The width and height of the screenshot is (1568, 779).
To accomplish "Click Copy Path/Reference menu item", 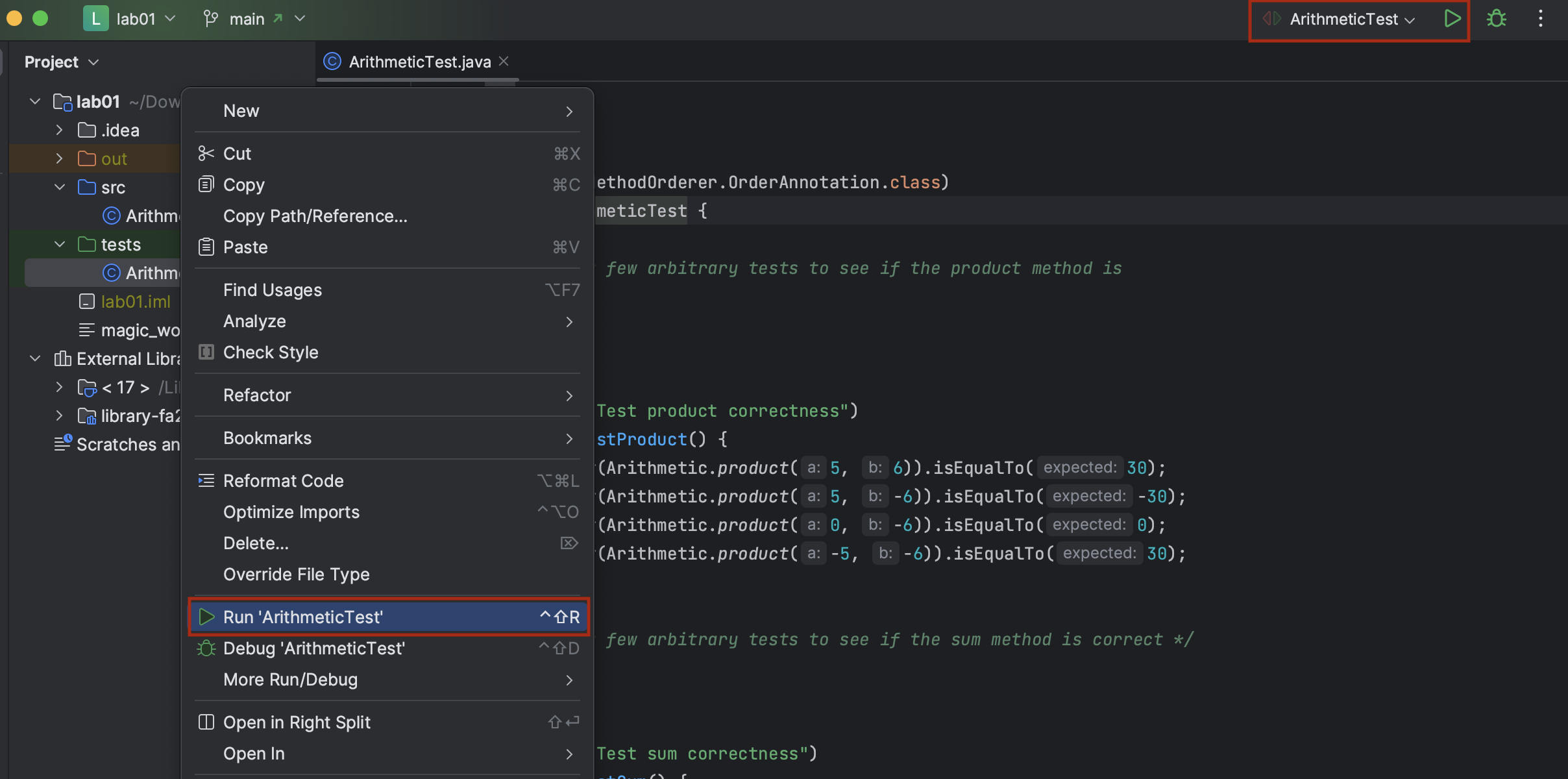I will (315, 216).
